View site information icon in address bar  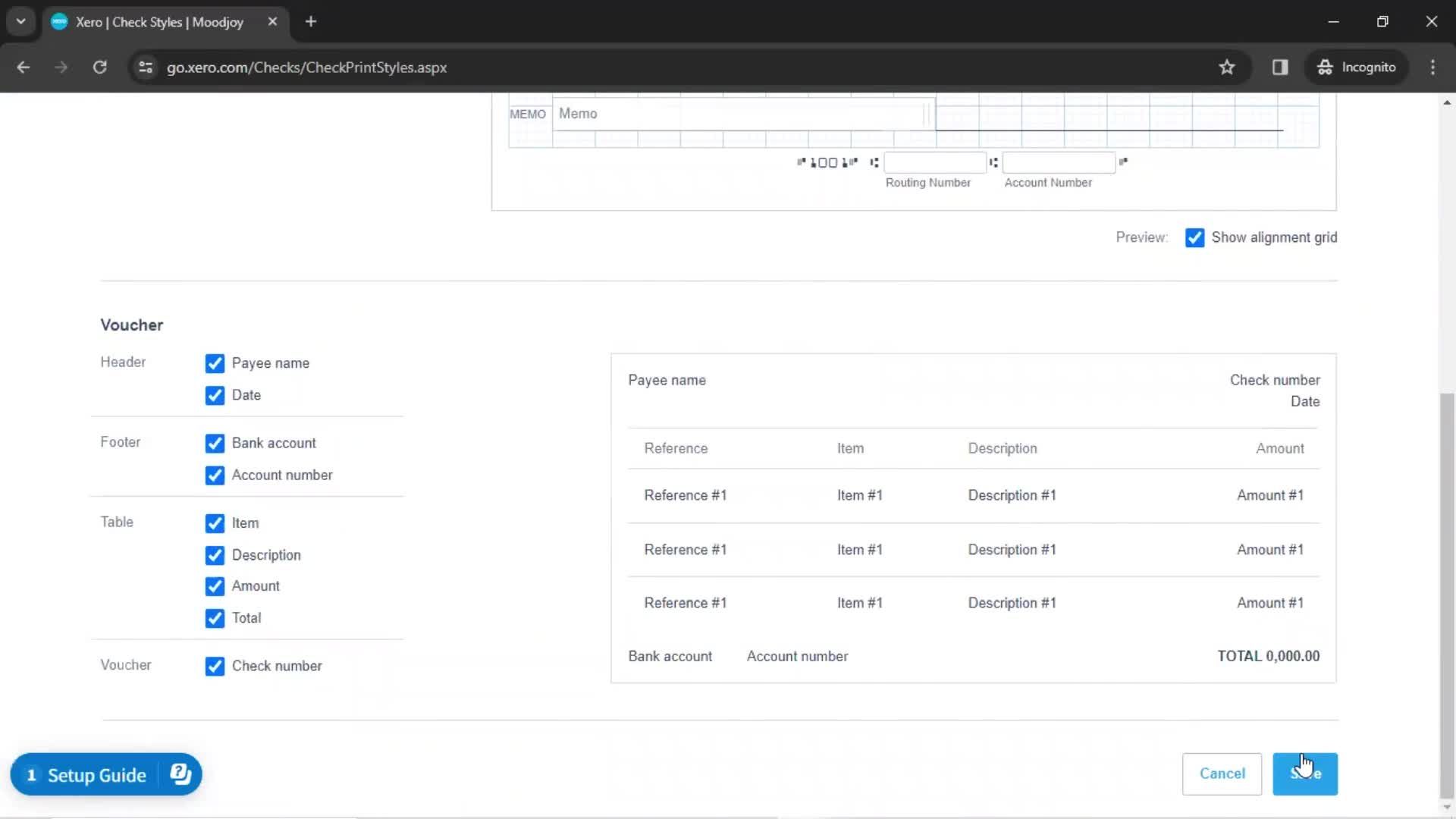point(146,67)
